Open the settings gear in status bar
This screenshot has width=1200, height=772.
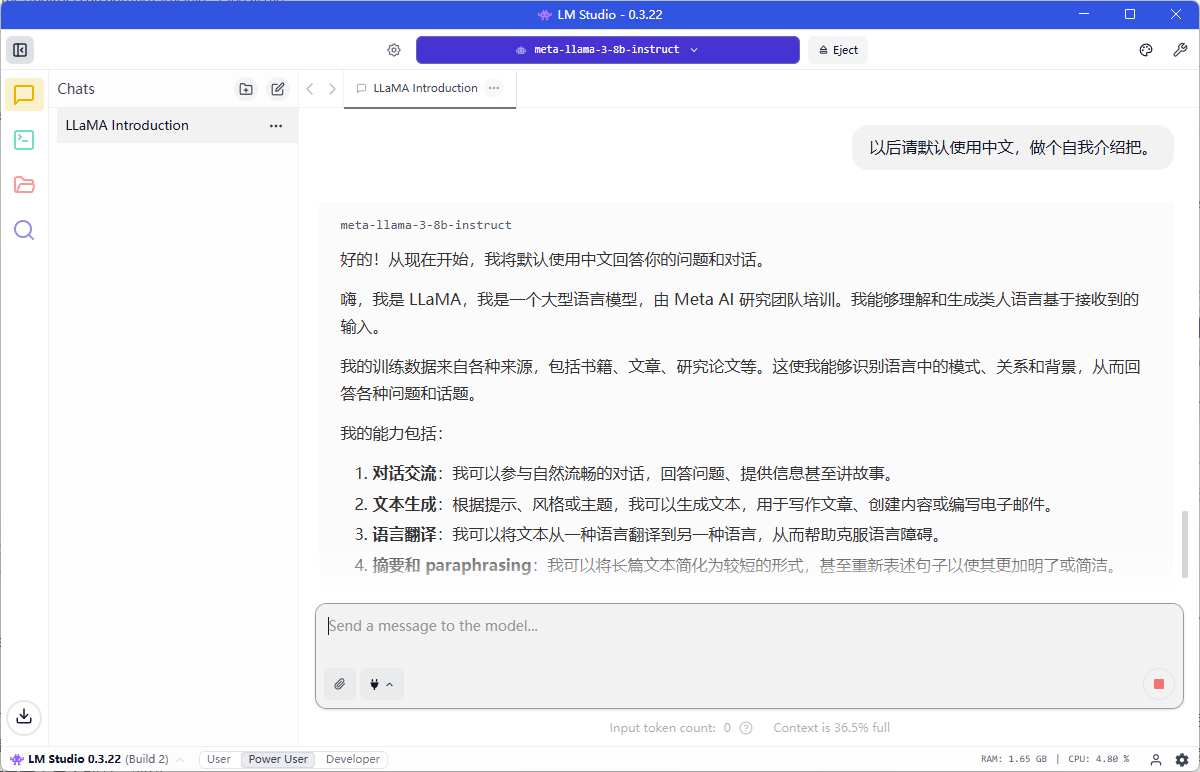coord(1182,760)
